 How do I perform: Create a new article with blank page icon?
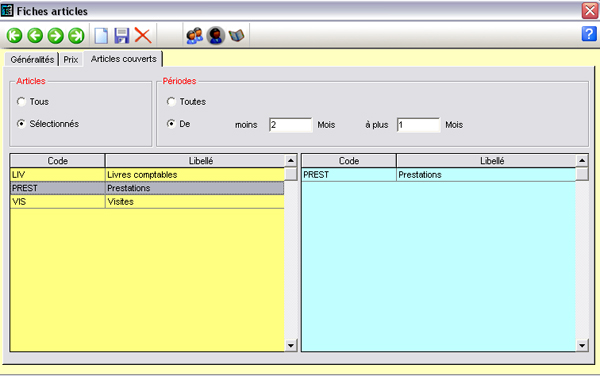coord(101,36)
